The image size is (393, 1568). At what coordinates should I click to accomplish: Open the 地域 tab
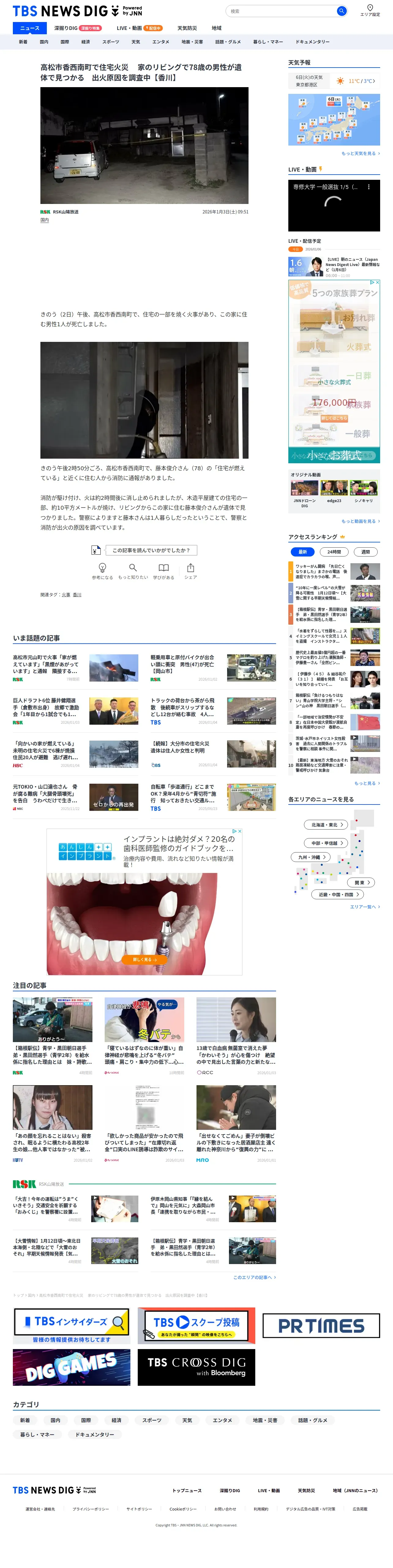(216, 28)
